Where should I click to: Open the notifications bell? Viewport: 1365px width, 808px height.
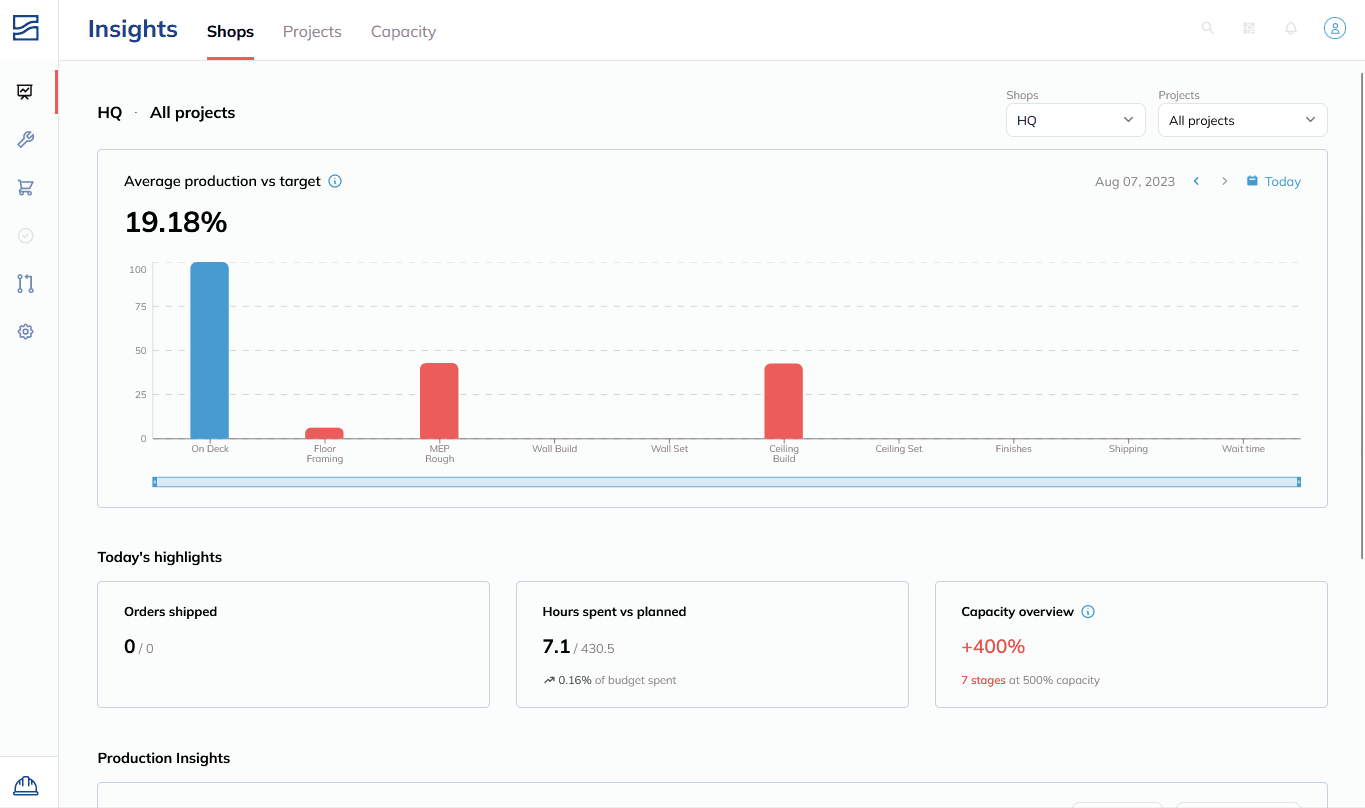pos(1291,28)
